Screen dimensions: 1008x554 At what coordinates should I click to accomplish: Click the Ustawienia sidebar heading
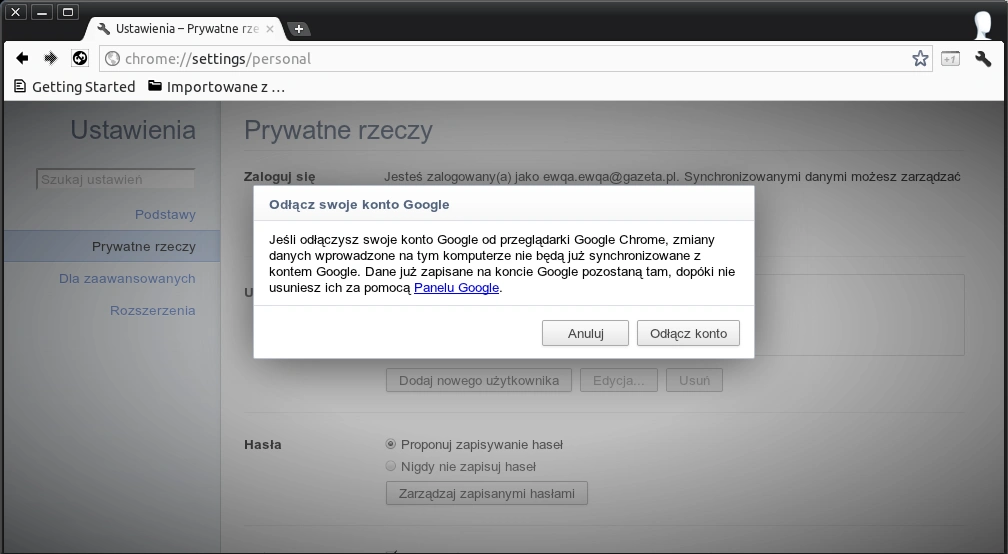pyautogui.click(x=133, y=130)
